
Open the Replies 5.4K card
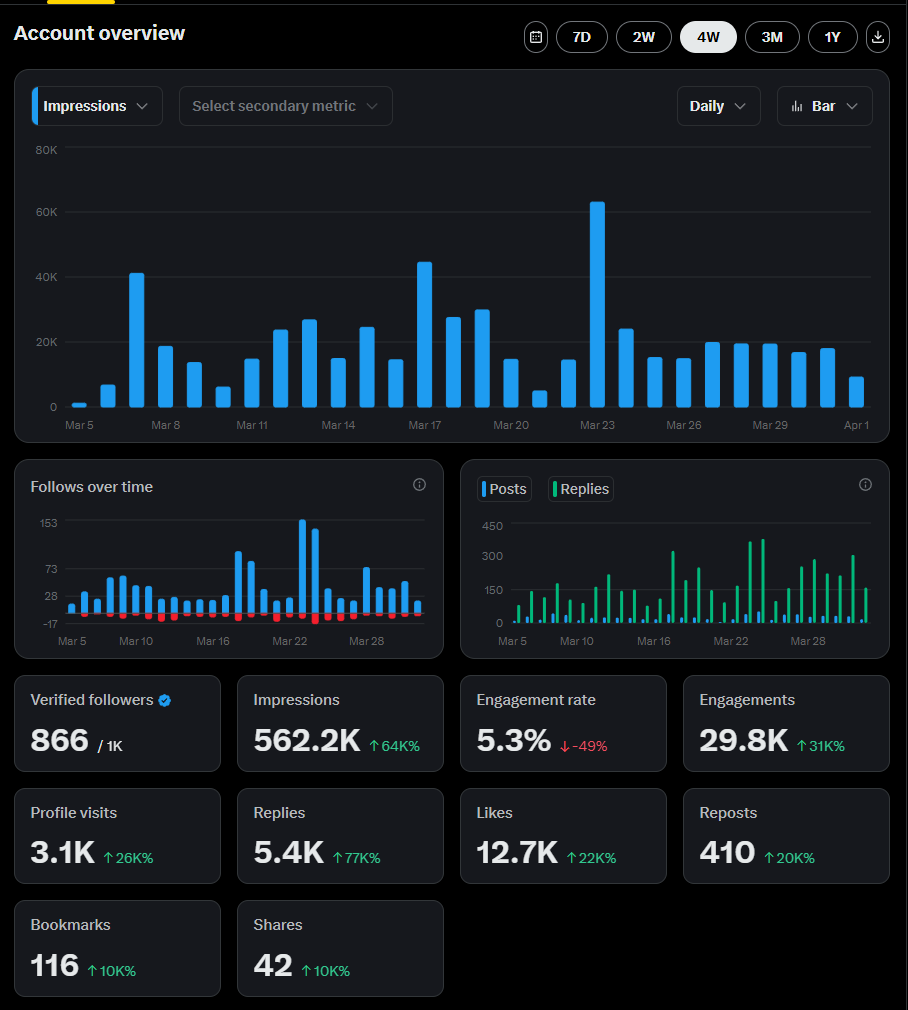(341, 836)
